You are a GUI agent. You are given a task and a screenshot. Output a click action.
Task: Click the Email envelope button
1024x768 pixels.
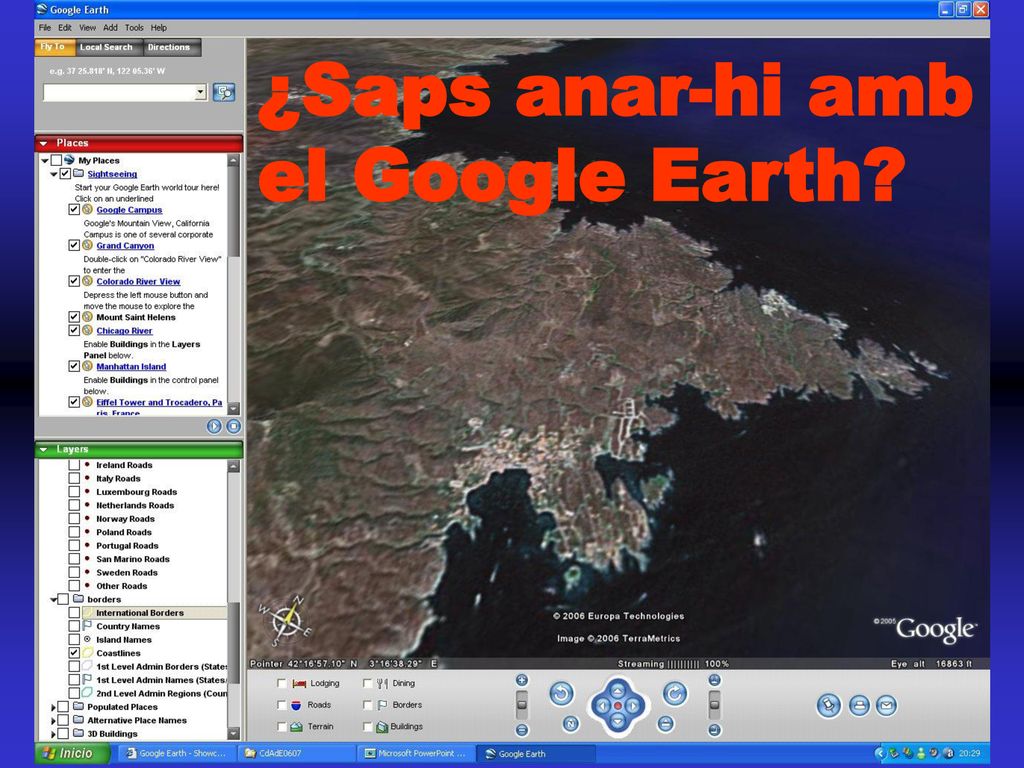tap(886, 705)
